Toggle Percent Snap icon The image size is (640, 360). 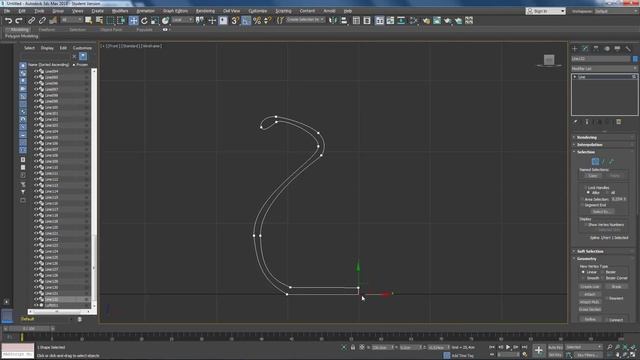tap(257, 20)
